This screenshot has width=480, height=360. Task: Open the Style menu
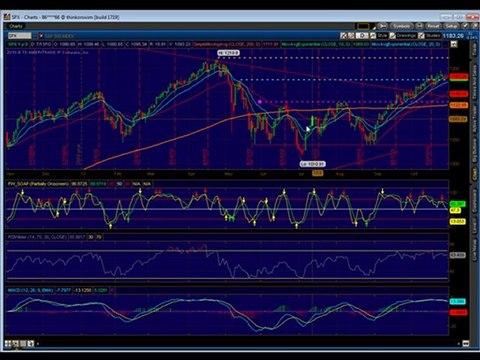(382, 36)
